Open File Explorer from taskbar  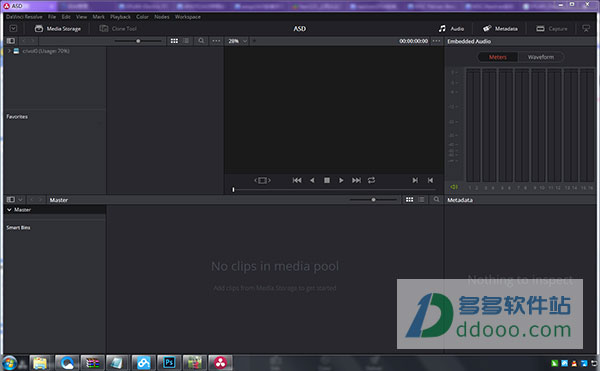click(40, 363)
